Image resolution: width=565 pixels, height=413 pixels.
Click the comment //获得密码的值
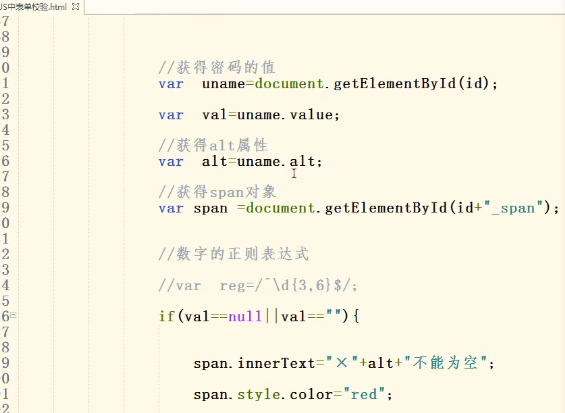(x=217, y=67)
